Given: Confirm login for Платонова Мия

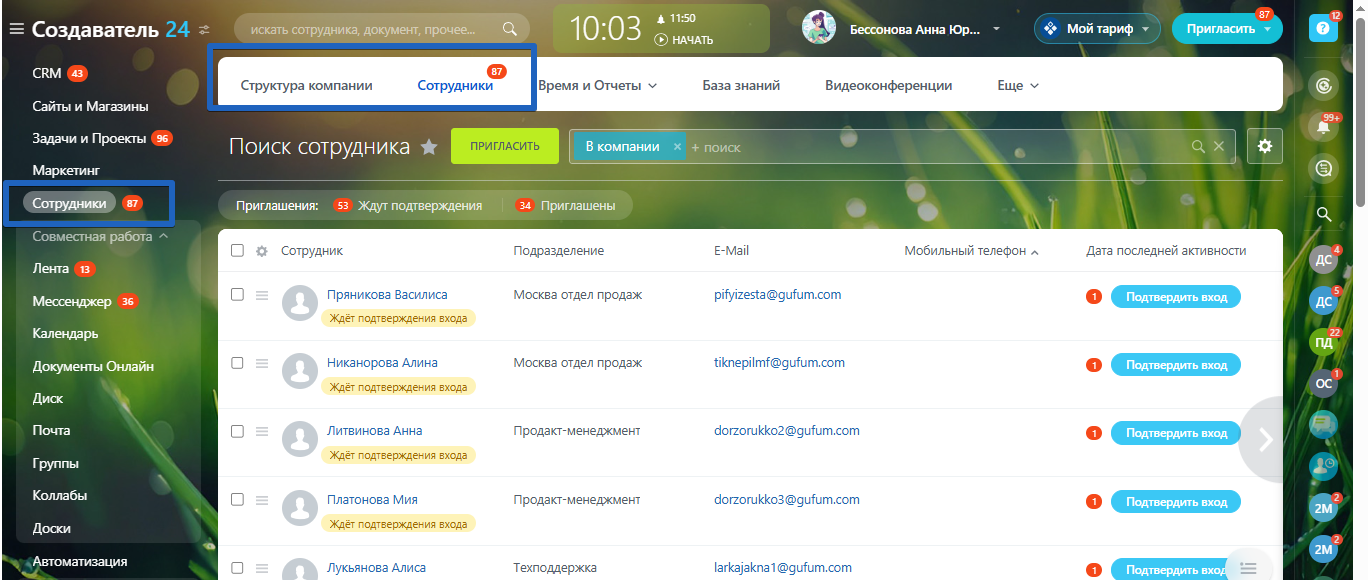Looking at the screenshot, I should [x=1176, y=502].
